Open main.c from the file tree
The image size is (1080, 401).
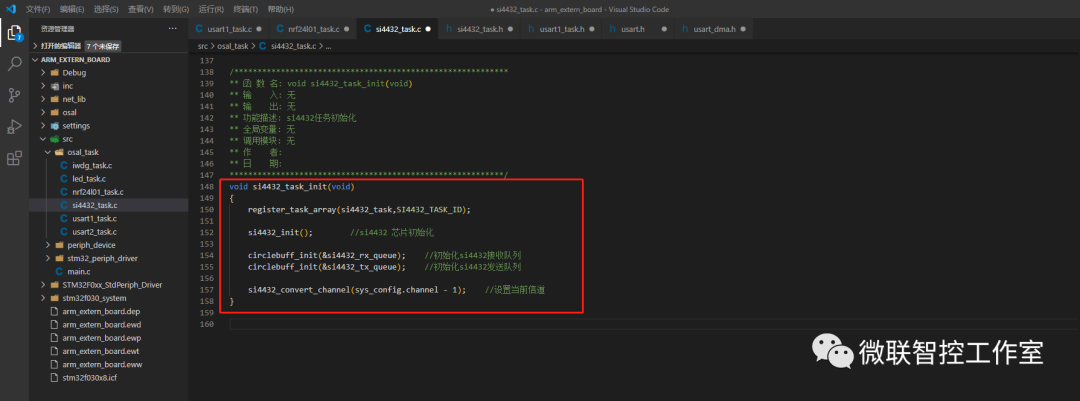pos(80,271)
